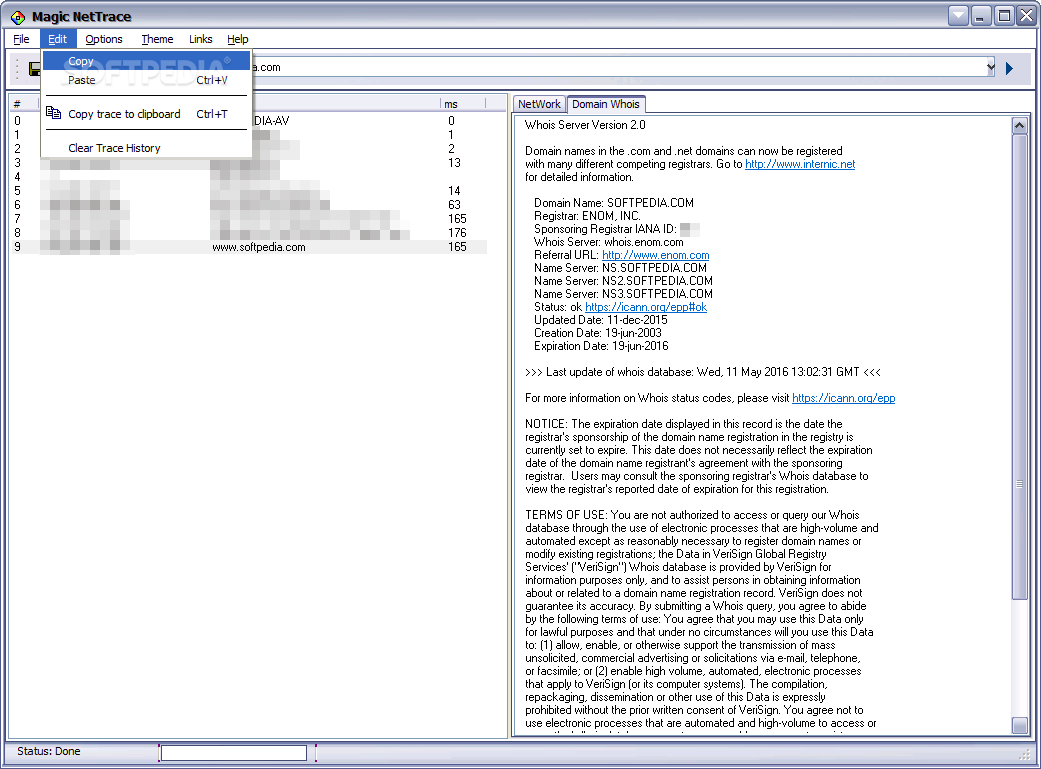Viewport: 1041px width, 769px height.
Task: Click hop number 7 in the trace list
Action: (x=17, y=218)
